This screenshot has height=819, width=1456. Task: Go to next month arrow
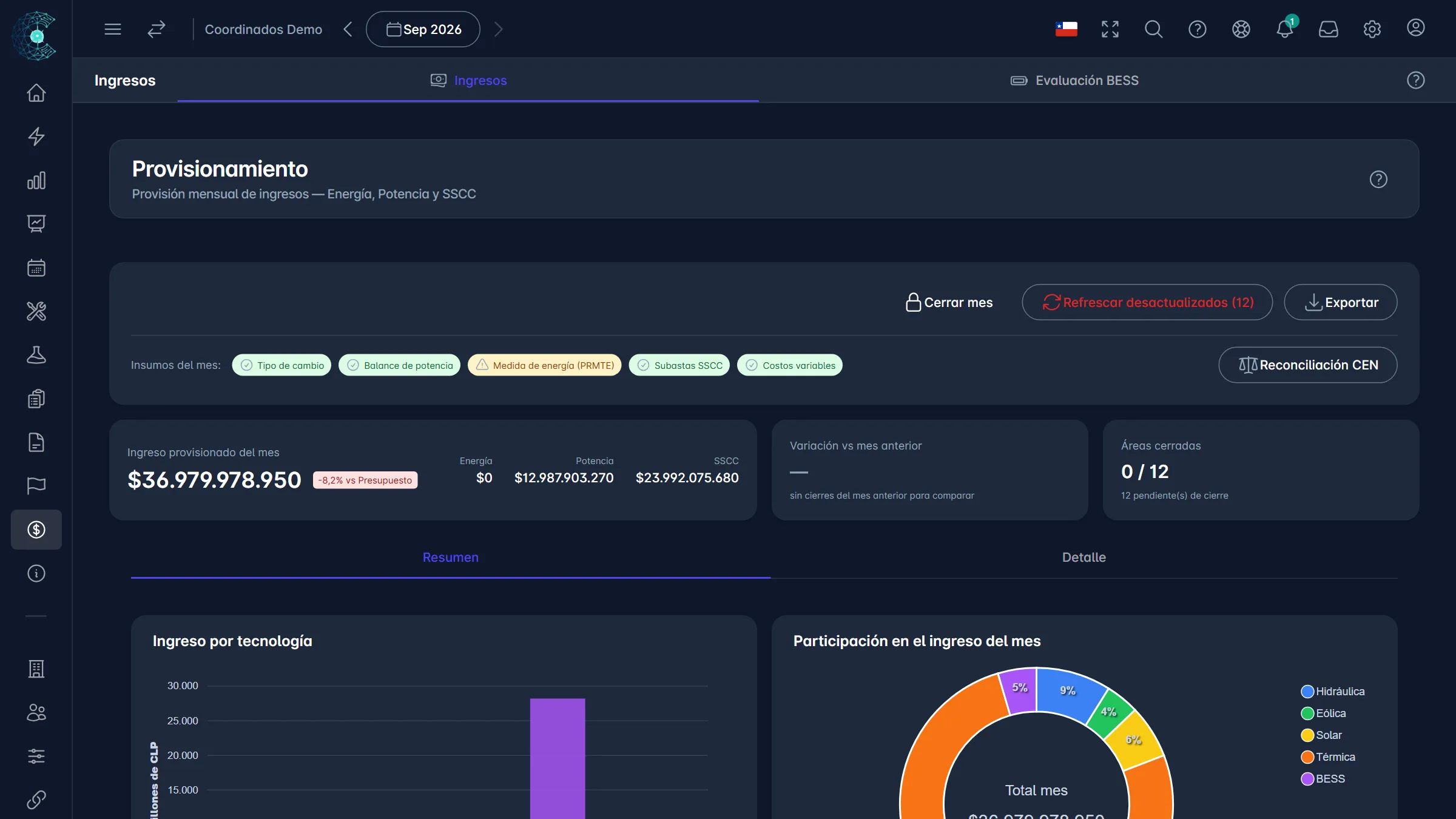pyautogui.click(x=499, y=29)
